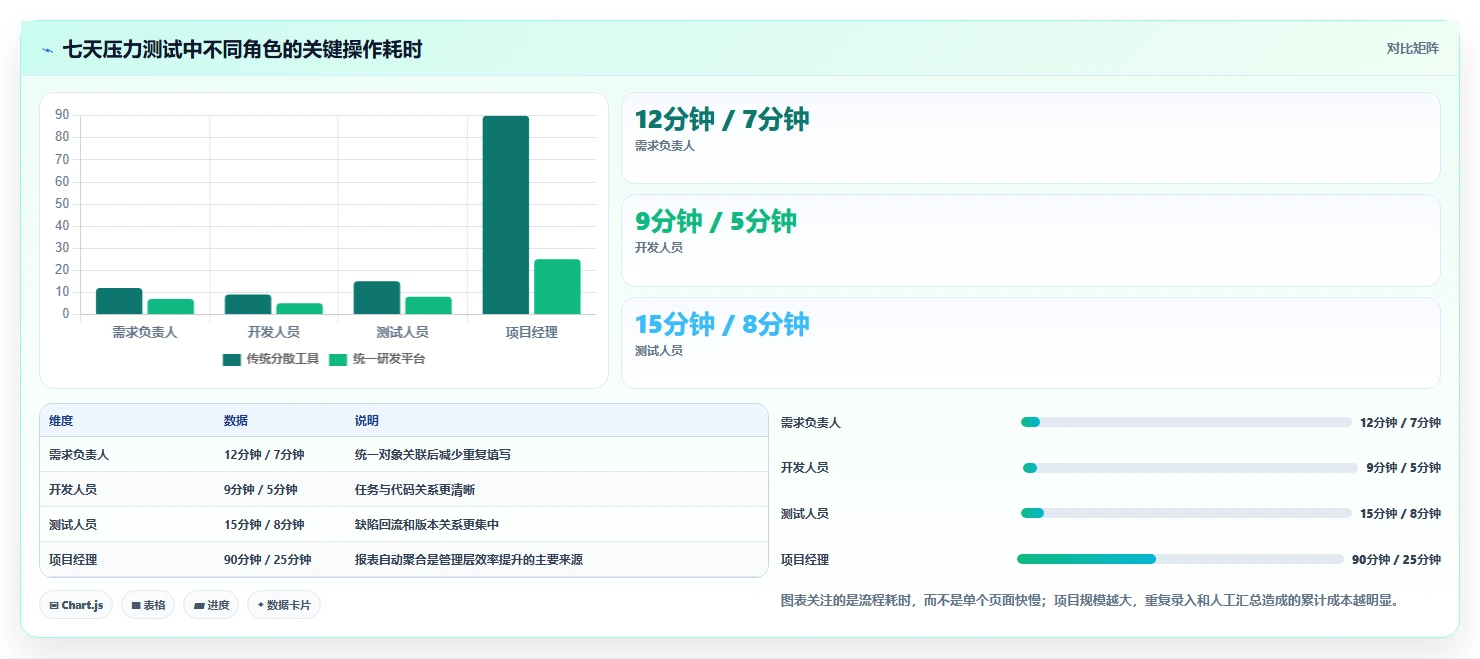This screenshot has height=659, width=1480.
Task: Open the 15分钟 / 8分钟 data card
Action: coord(1031,343)
